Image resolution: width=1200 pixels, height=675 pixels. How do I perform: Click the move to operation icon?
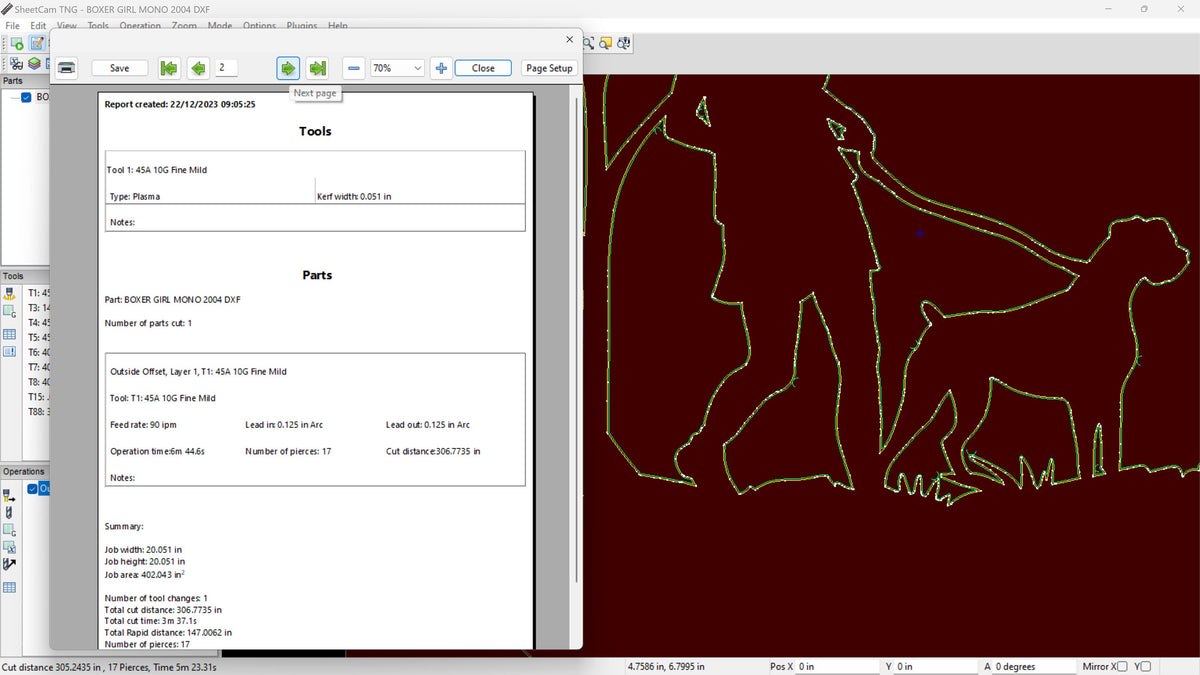[10, 564]
